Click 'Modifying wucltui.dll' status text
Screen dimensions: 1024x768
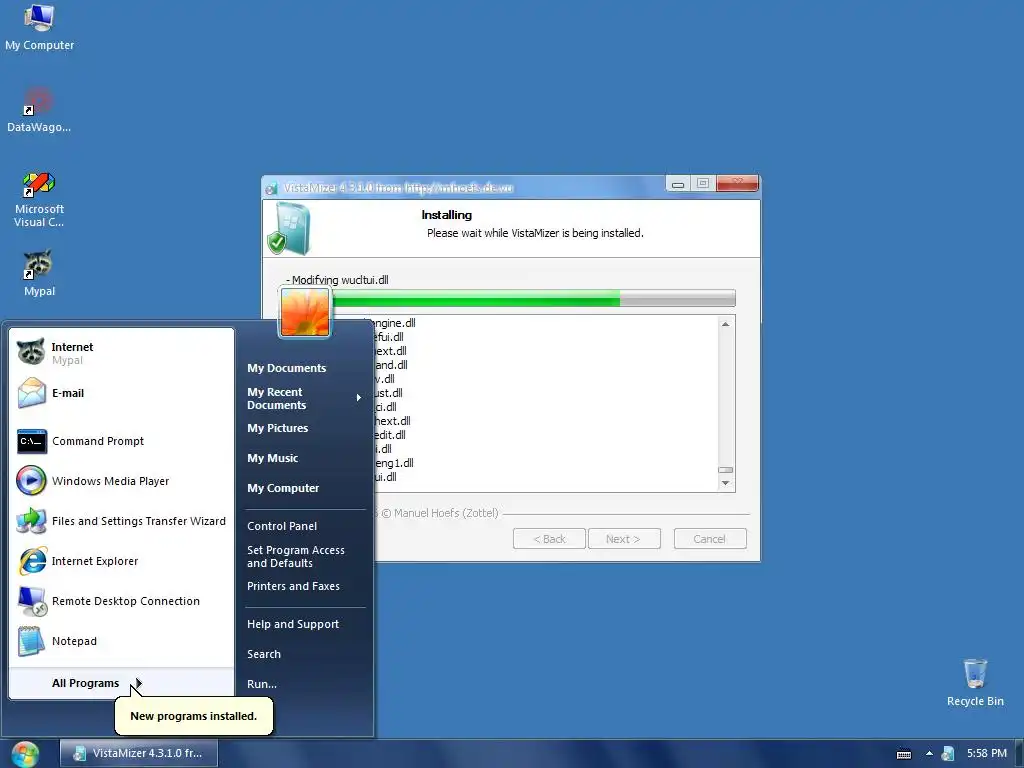click(x=337, y=280)
